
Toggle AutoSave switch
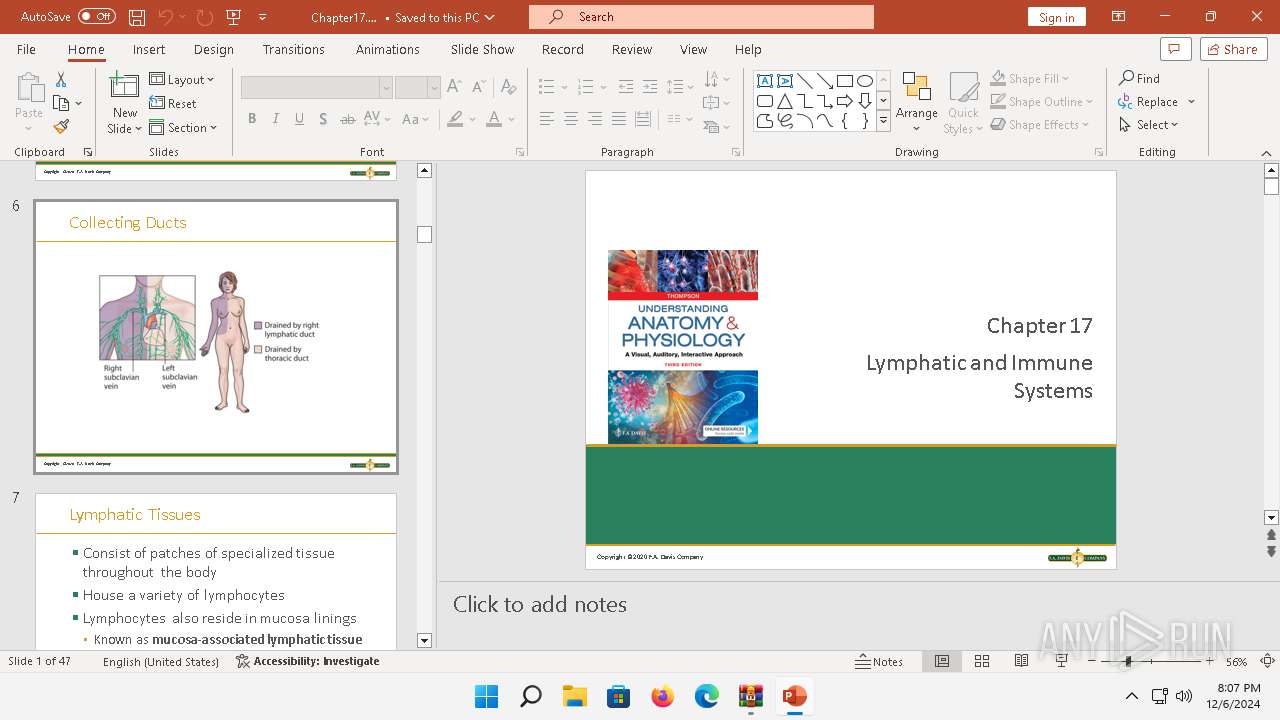(96, 17)
